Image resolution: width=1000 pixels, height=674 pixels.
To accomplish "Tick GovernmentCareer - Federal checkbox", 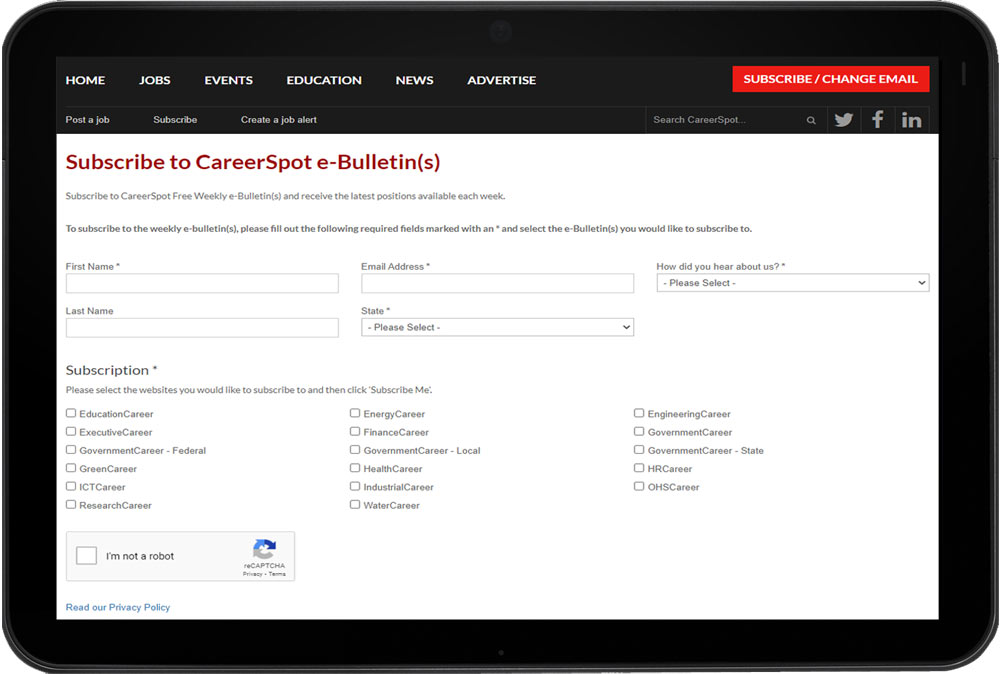I will click(71, 450).
